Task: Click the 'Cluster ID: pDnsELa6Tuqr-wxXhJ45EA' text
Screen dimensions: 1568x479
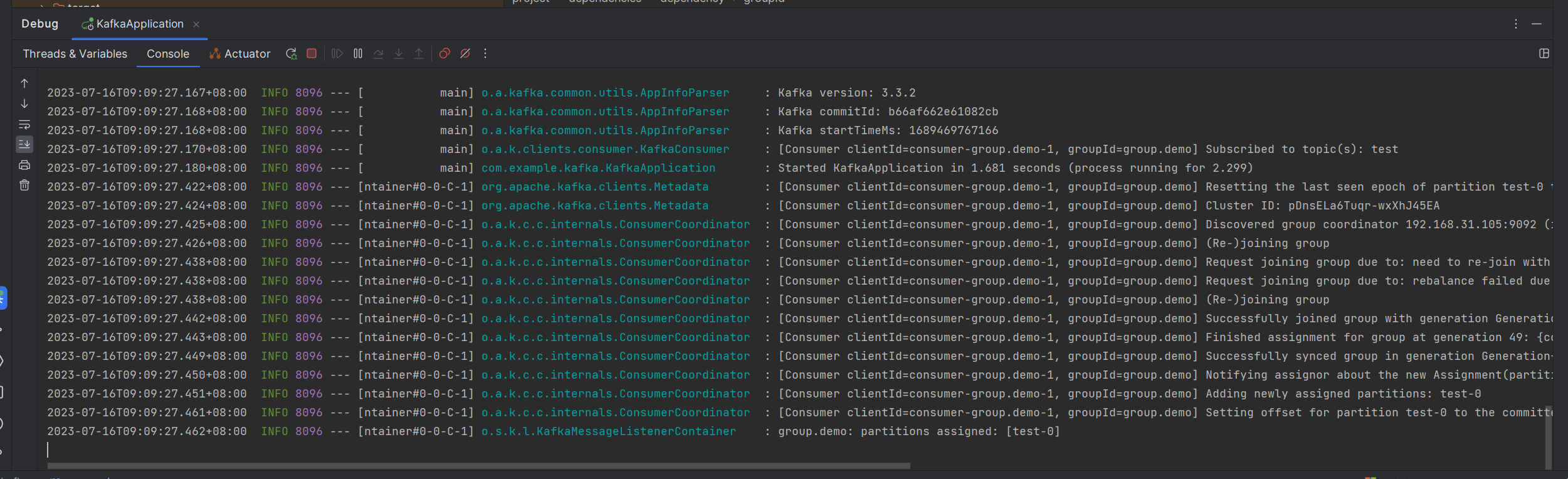Action: (x=1322, y=206)
